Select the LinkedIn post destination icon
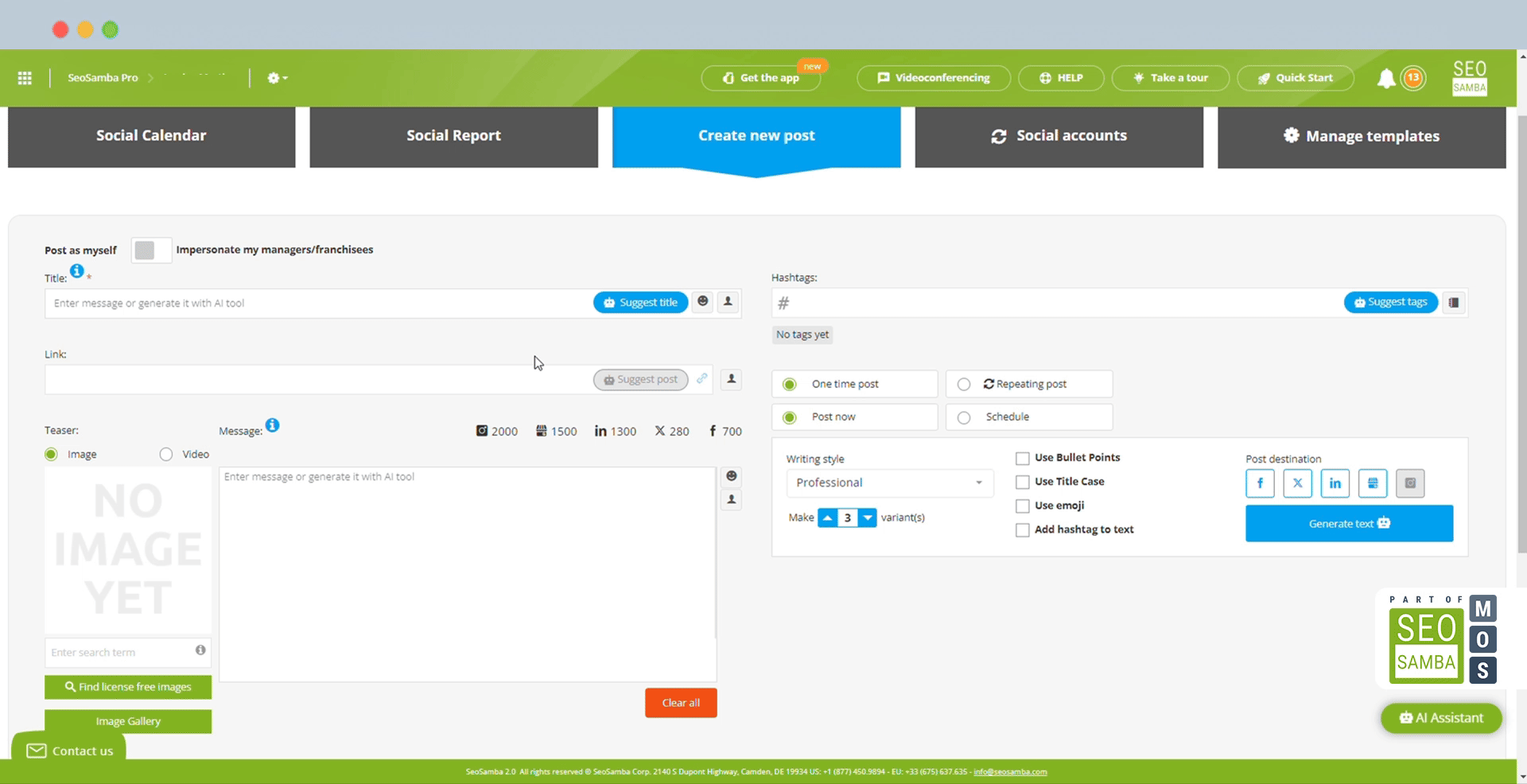Viewport: 1527px width, 784px height. coord(1335,483)
